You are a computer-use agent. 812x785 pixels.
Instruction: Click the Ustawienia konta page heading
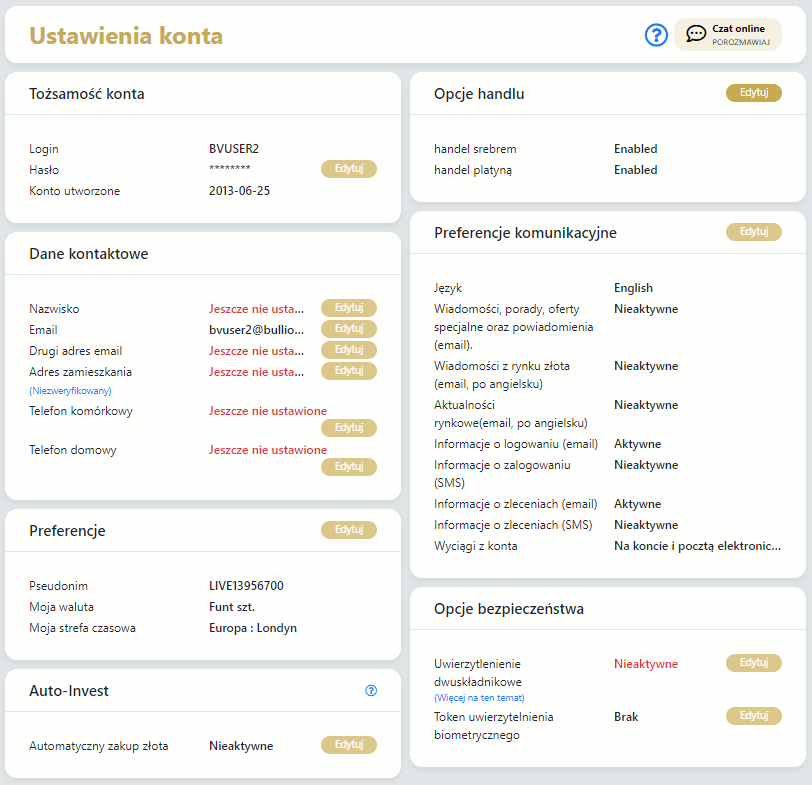[126, 36]
